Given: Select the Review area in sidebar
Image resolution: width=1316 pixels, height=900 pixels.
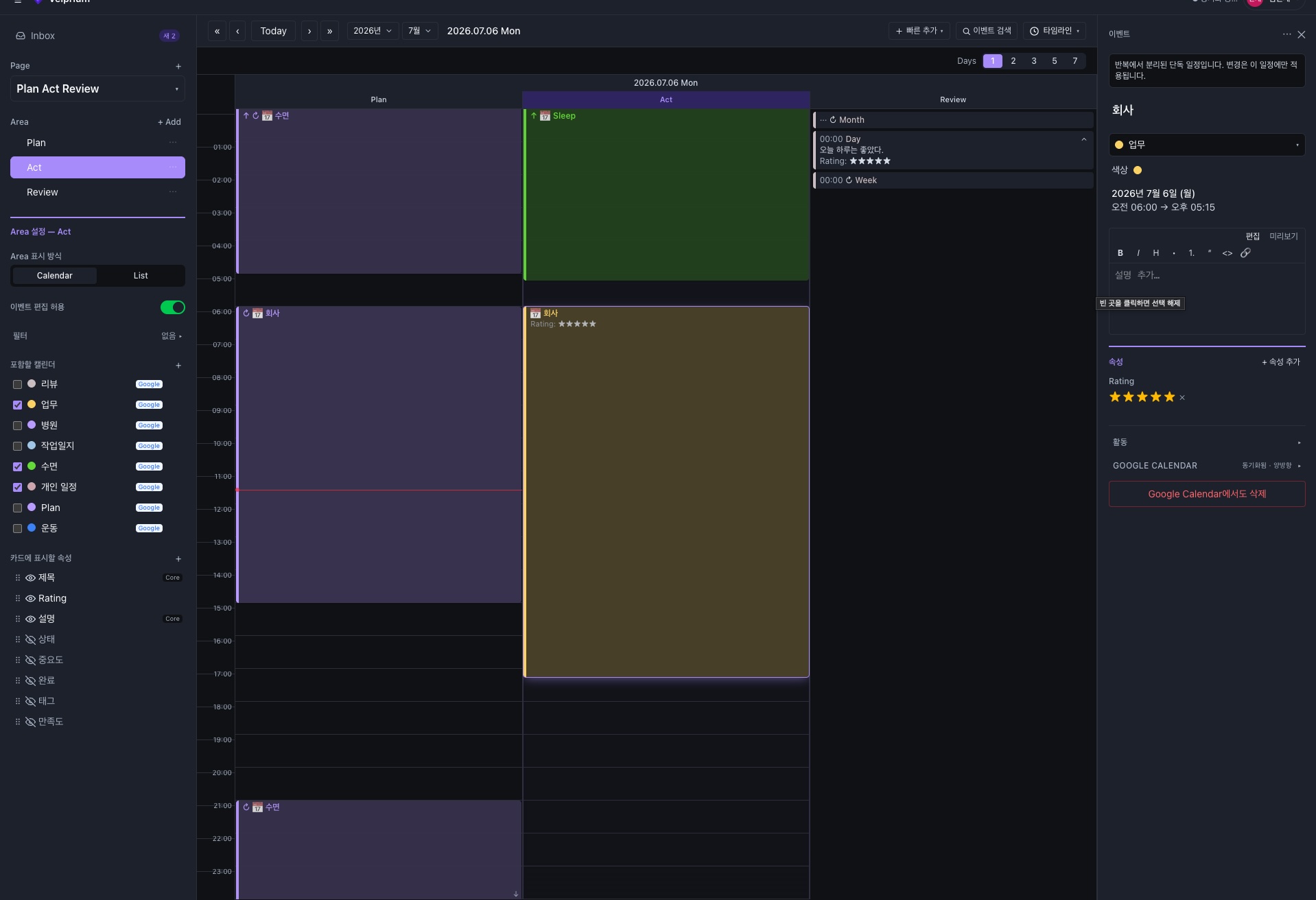Looking at the screenshot, I should point(97,192).
